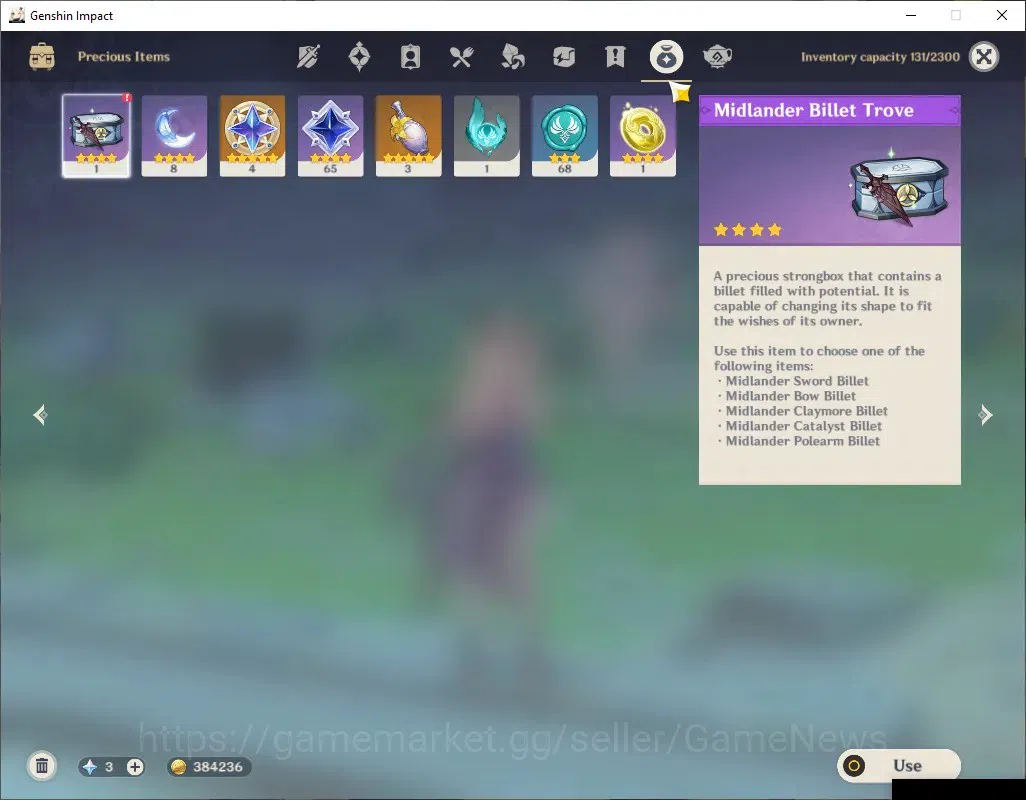Select the crescent moon item with count 8
This screenshot has width=1026, height=800.
coord(174,135)
